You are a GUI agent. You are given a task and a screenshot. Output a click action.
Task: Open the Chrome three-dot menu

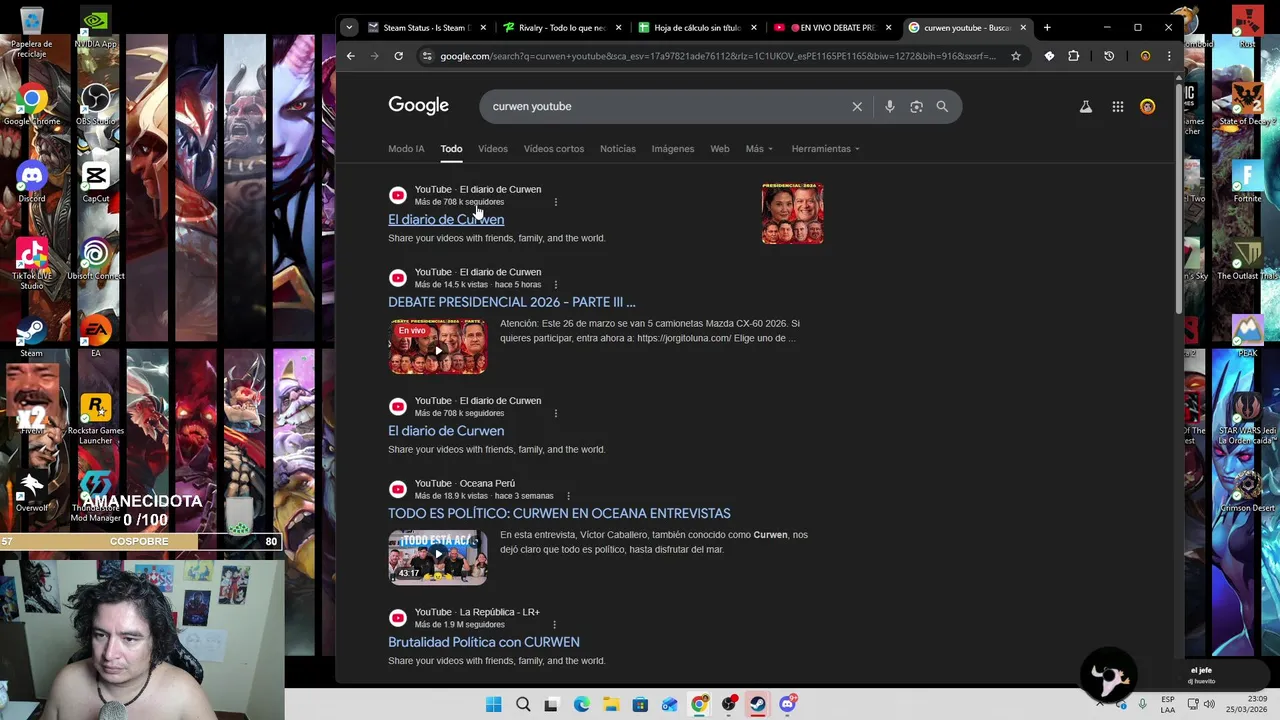coord(1169,56)
